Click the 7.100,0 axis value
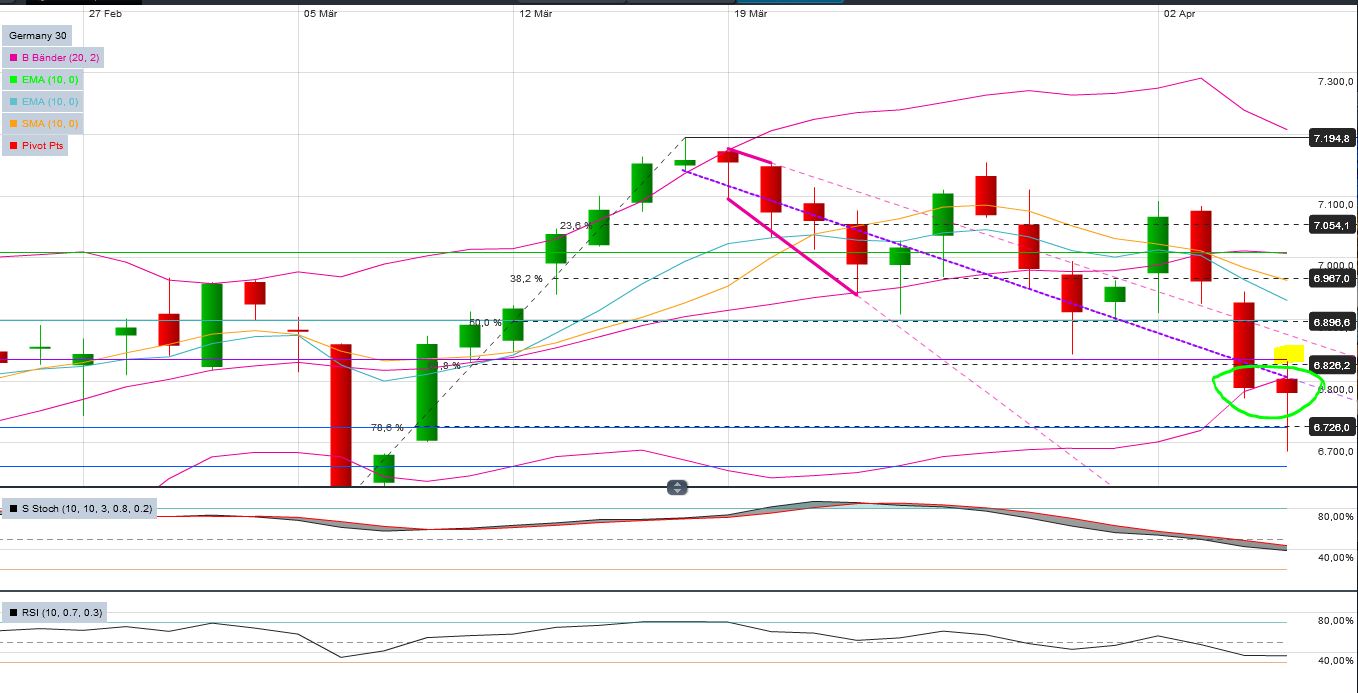The width and height of the screenshot is (1358, 693). (x=1335, y=205)
